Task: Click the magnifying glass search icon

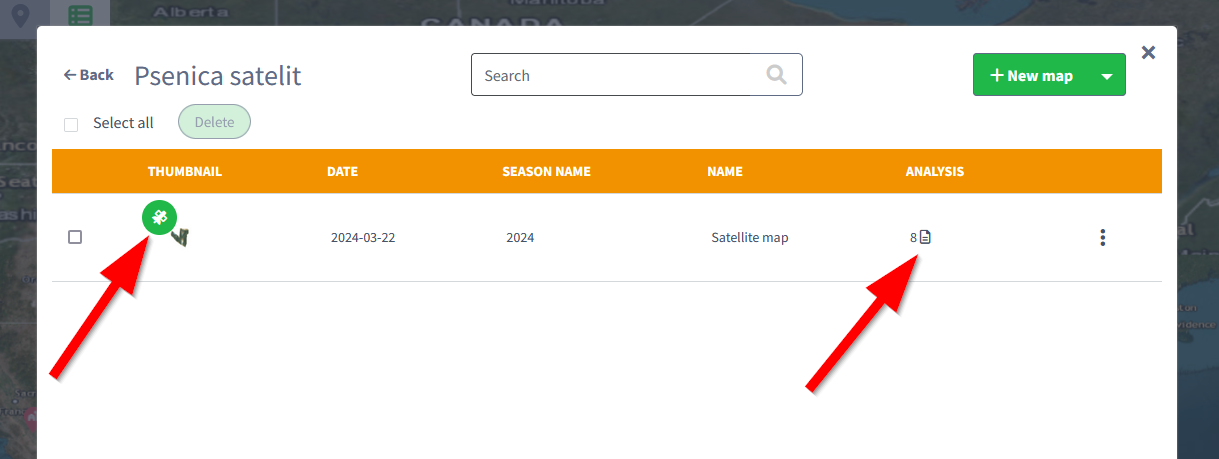Action: [x=776, y=75]
